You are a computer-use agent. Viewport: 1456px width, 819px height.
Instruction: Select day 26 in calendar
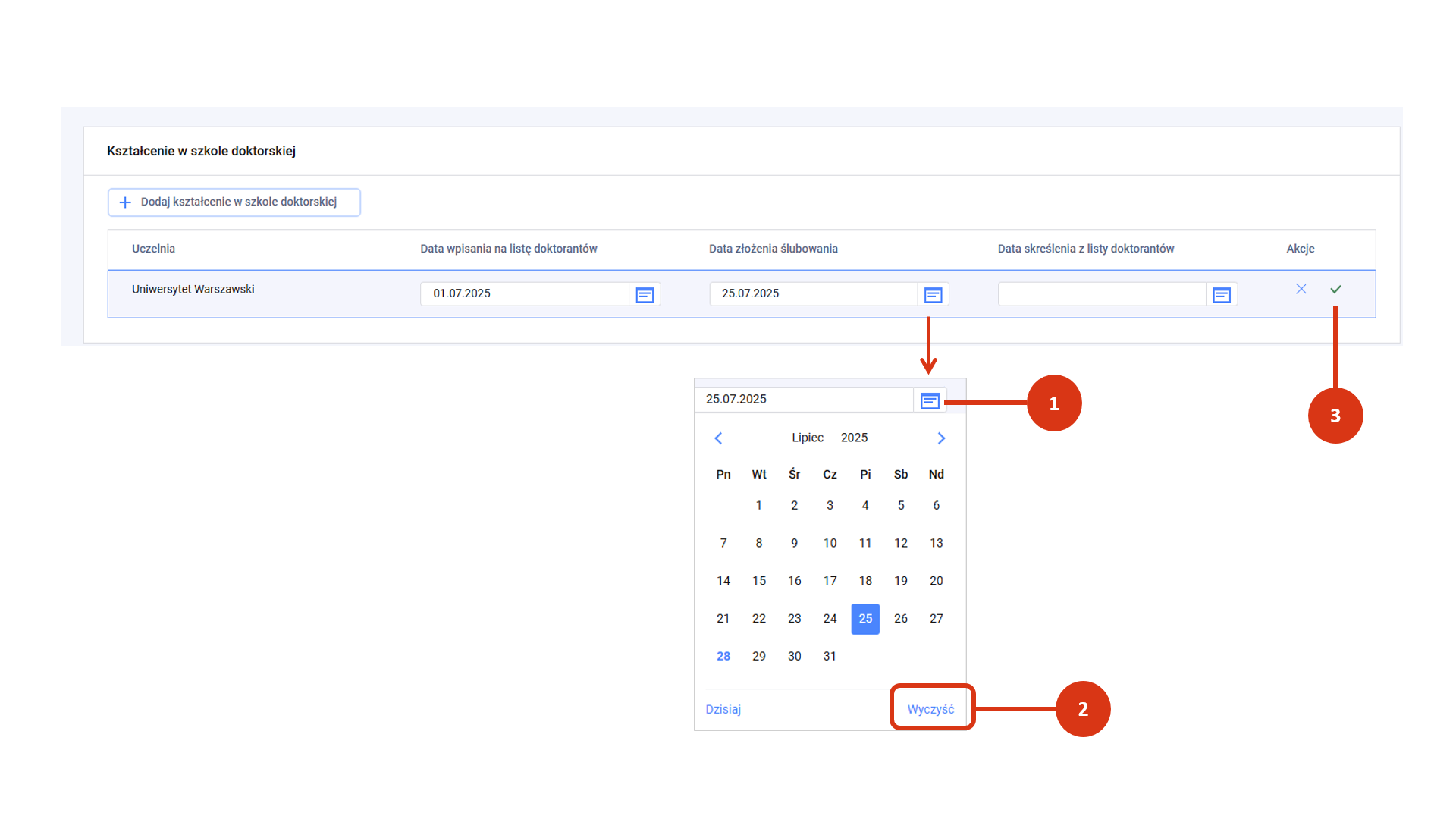click(901, 619)
